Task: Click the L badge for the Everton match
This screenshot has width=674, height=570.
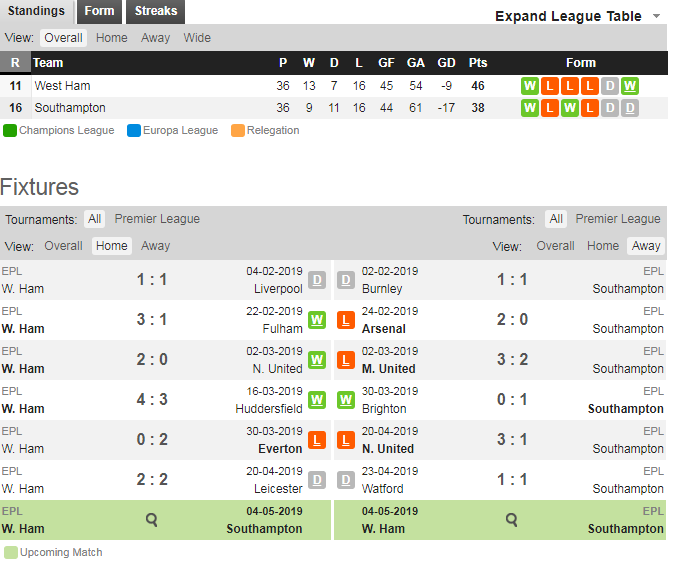Action: (x=317, y=440)
